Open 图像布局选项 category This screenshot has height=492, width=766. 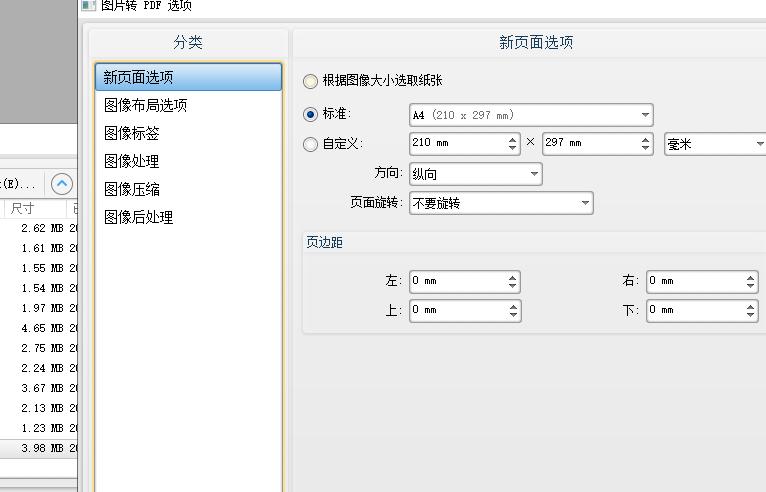pos(146,105)
